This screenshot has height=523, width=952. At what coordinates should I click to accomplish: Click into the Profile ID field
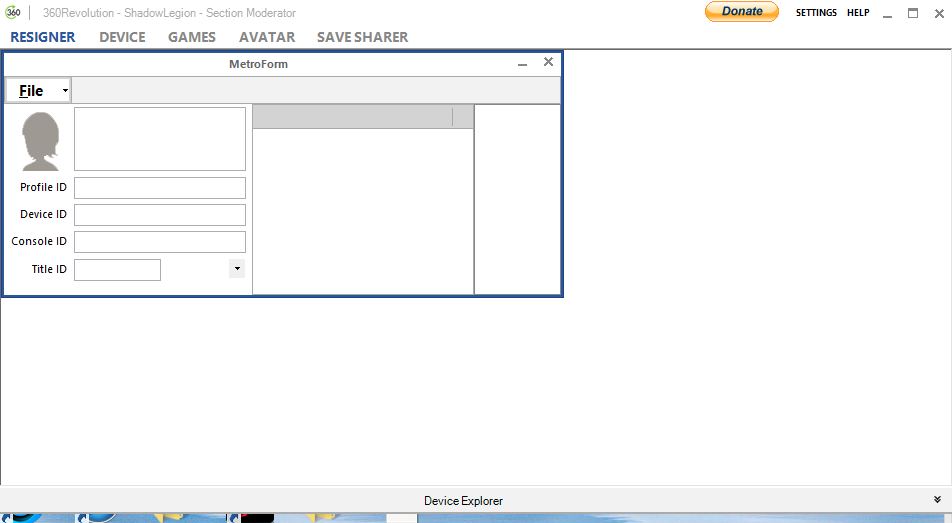(x=160, y=188)
